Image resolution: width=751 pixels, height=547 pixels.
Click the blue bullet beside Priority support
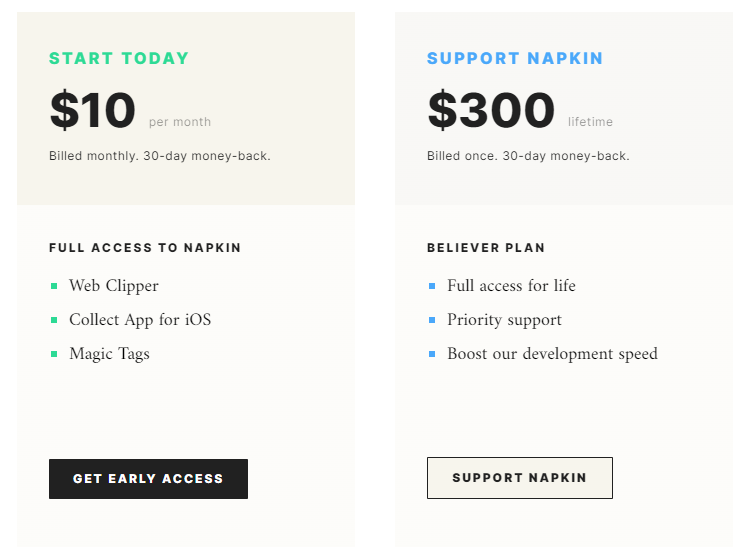tap(432, 320)
